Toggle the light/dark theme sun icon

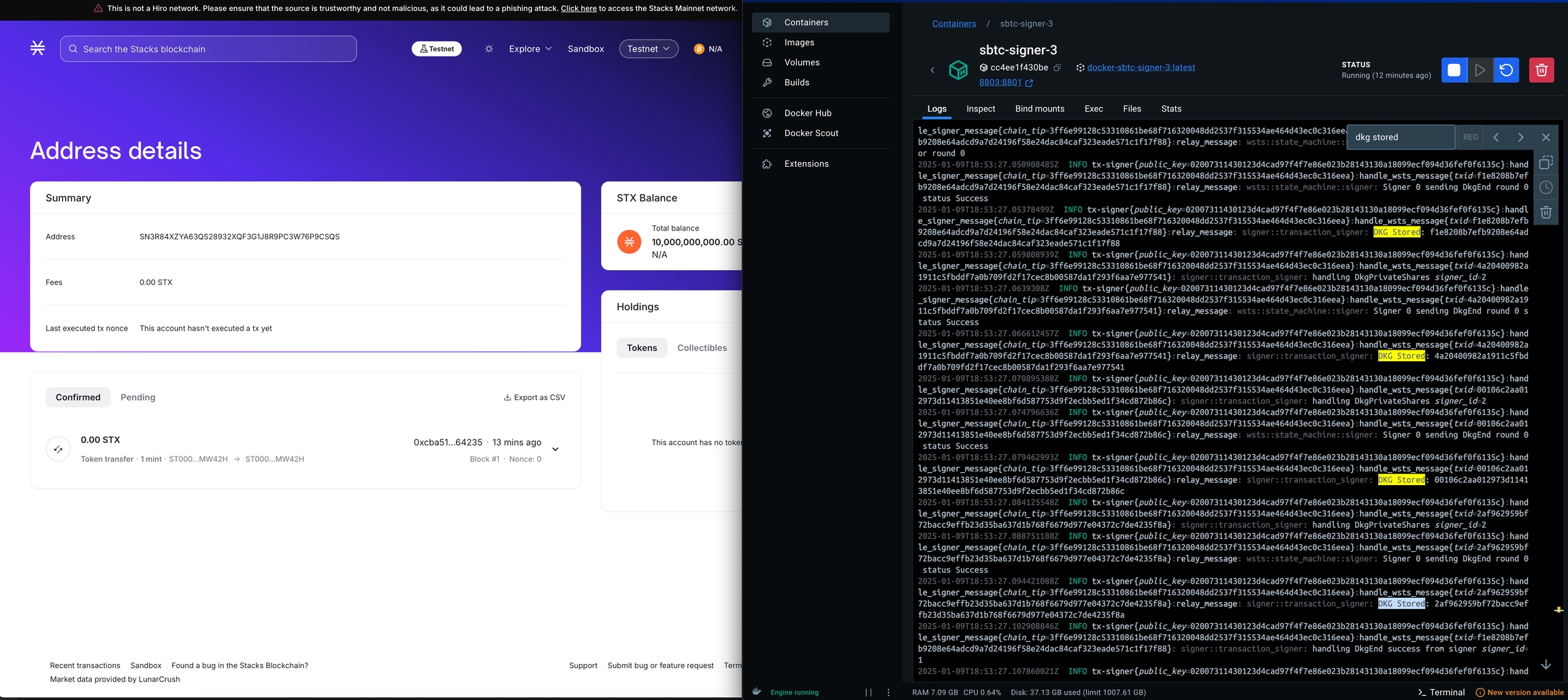click(489, 49)
